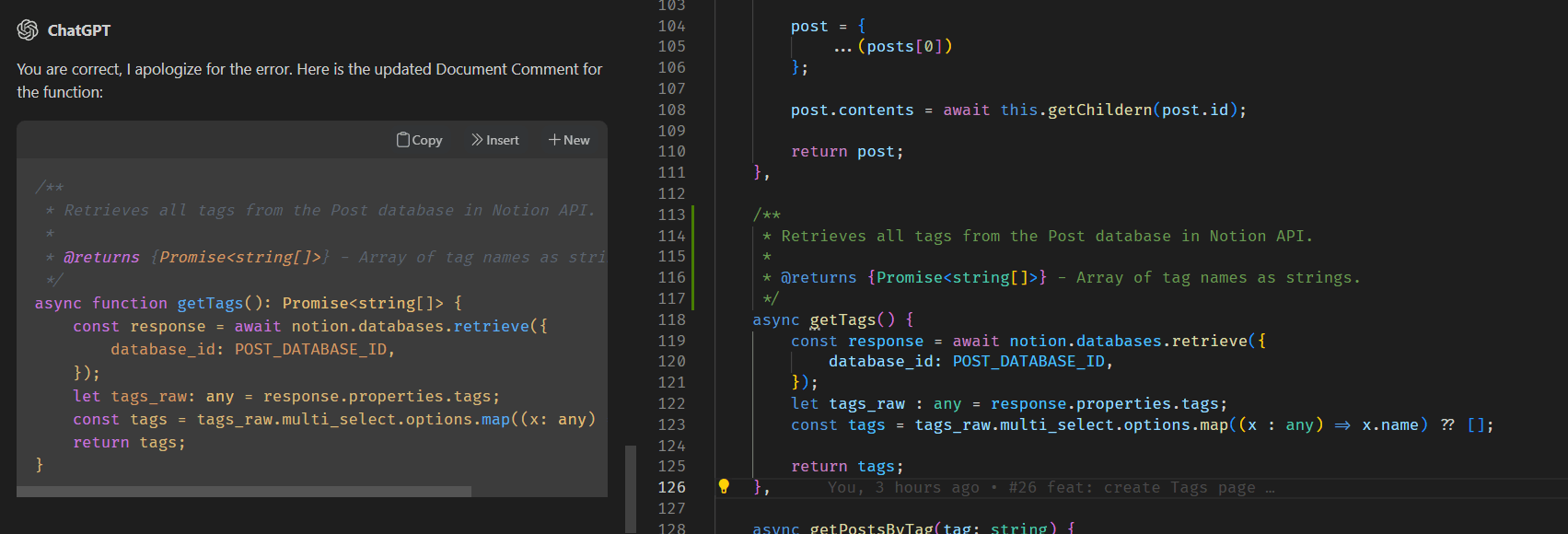Click the clipboard icon next to Copy
The height and width of the screenshot is (534, 1568).
403,140
